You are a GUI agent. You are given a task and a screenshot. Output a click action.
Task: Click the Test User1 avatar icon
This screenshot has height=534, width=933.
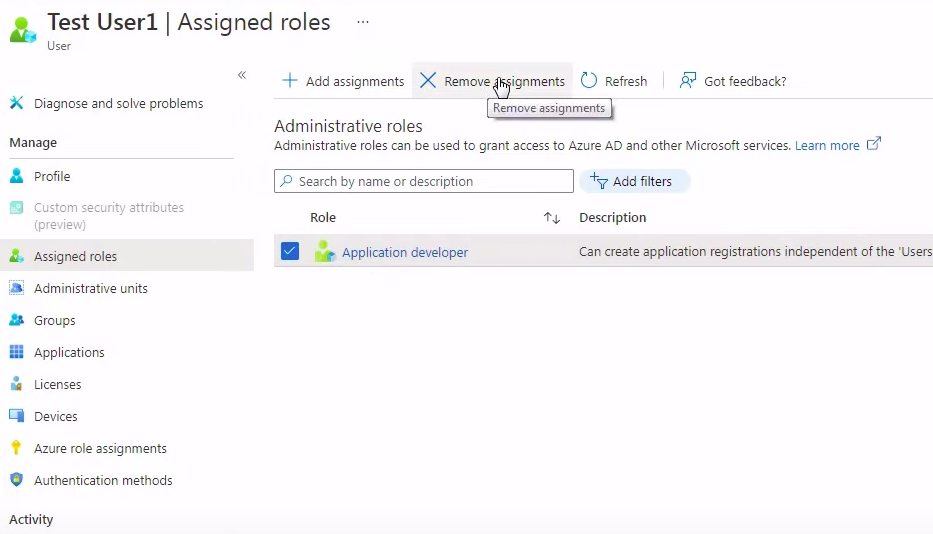tap(23, 30)
